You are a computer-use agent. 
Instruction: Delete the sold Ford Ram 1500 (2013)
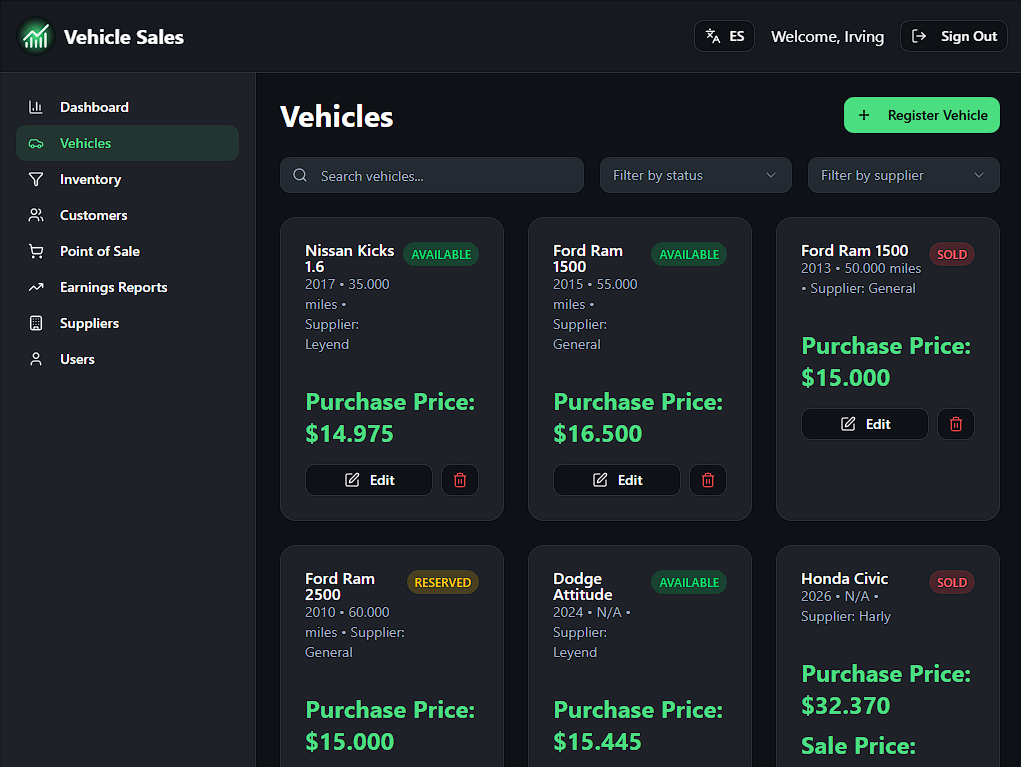(956, 424)
